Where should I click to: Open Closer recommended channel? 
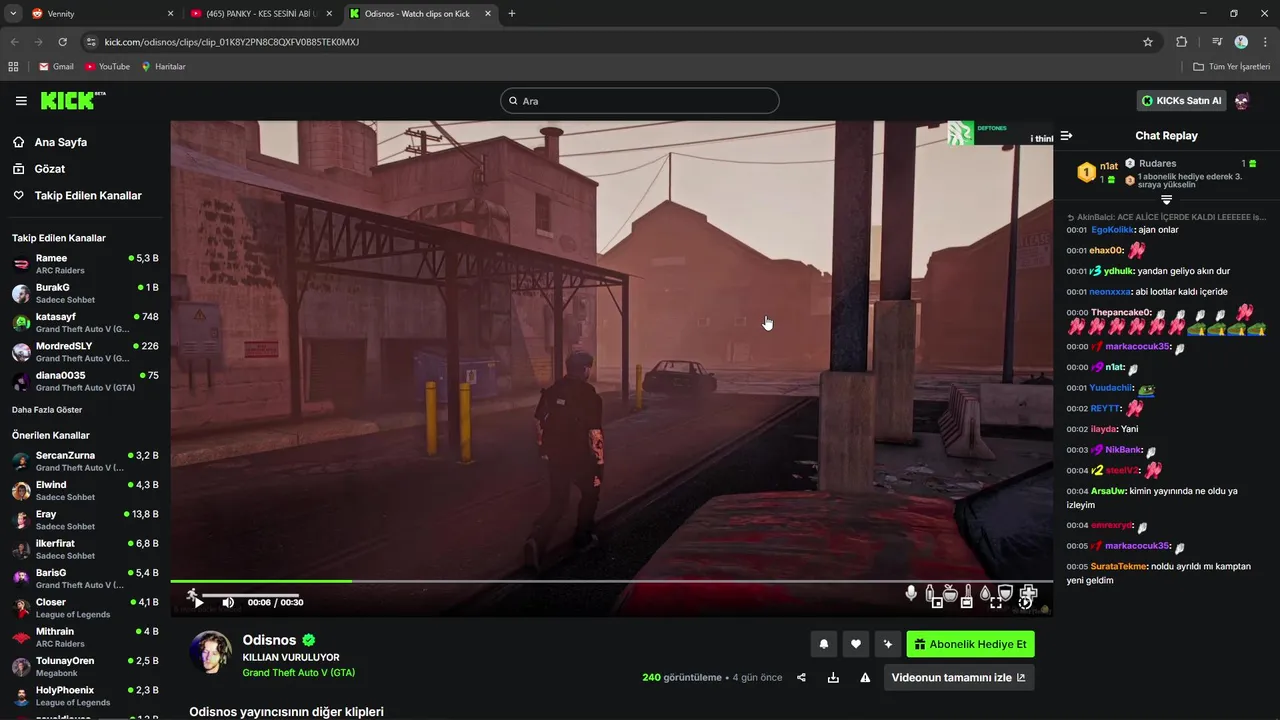click(85, 608)
